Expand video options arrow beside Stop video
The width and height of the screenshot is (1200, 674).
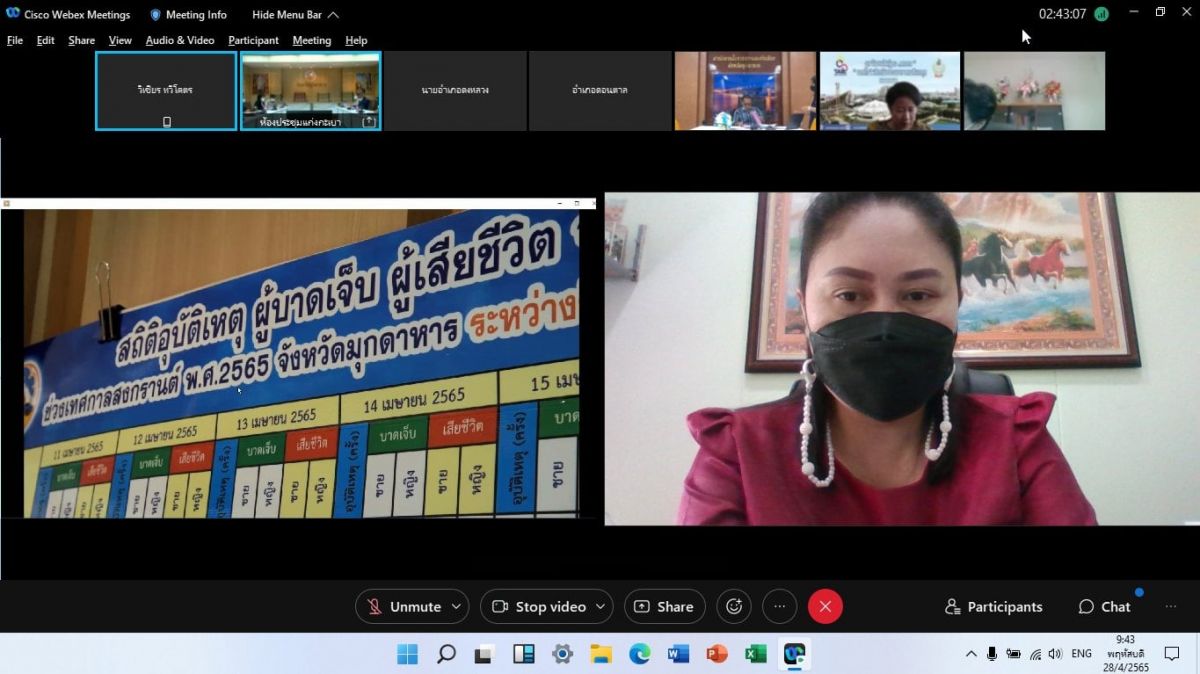click(x=600, y=606)
